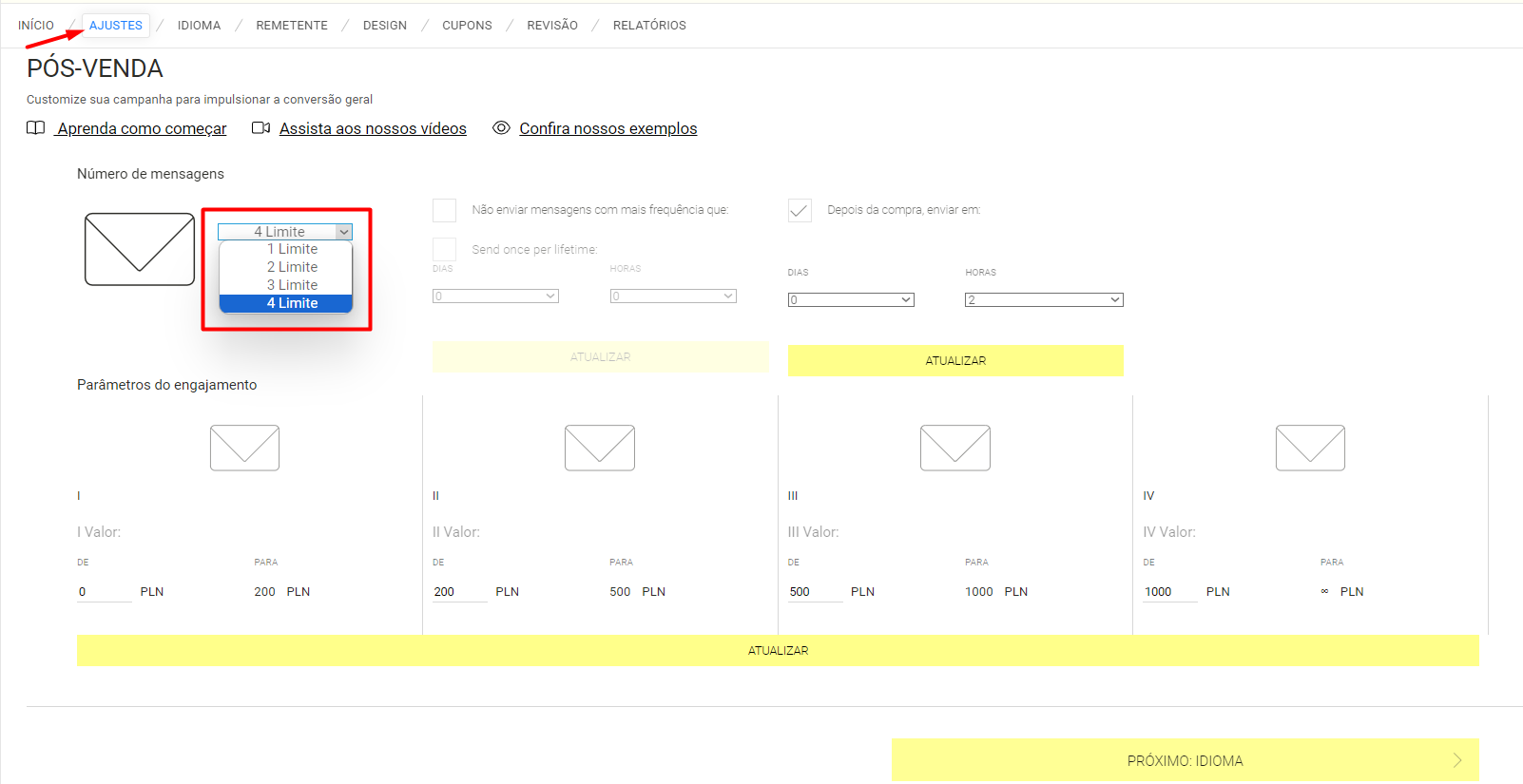Click the 'I Valor:' label

tap(99, 532)
